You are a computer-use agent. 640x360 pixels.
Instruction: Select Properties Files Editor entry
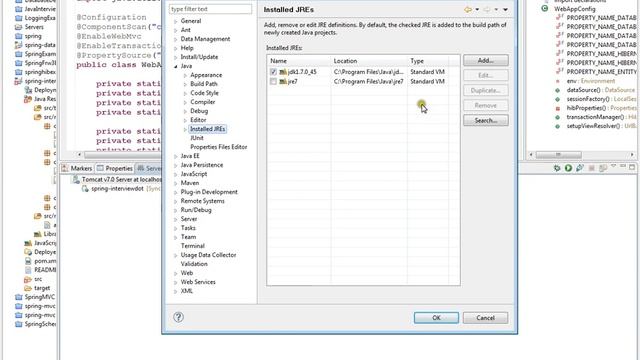(218, 147)
